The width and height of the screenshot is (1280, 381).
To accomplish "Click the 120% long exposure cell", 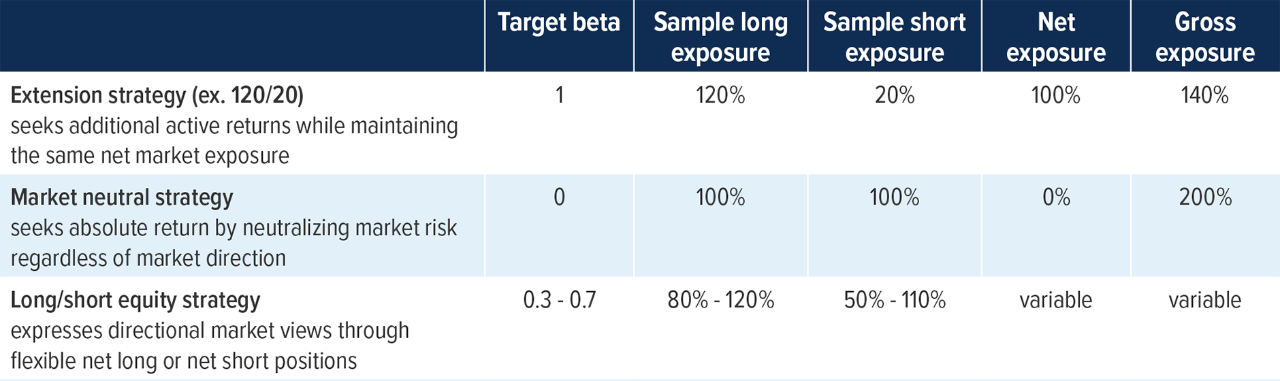I will click(x=722, y=97).
